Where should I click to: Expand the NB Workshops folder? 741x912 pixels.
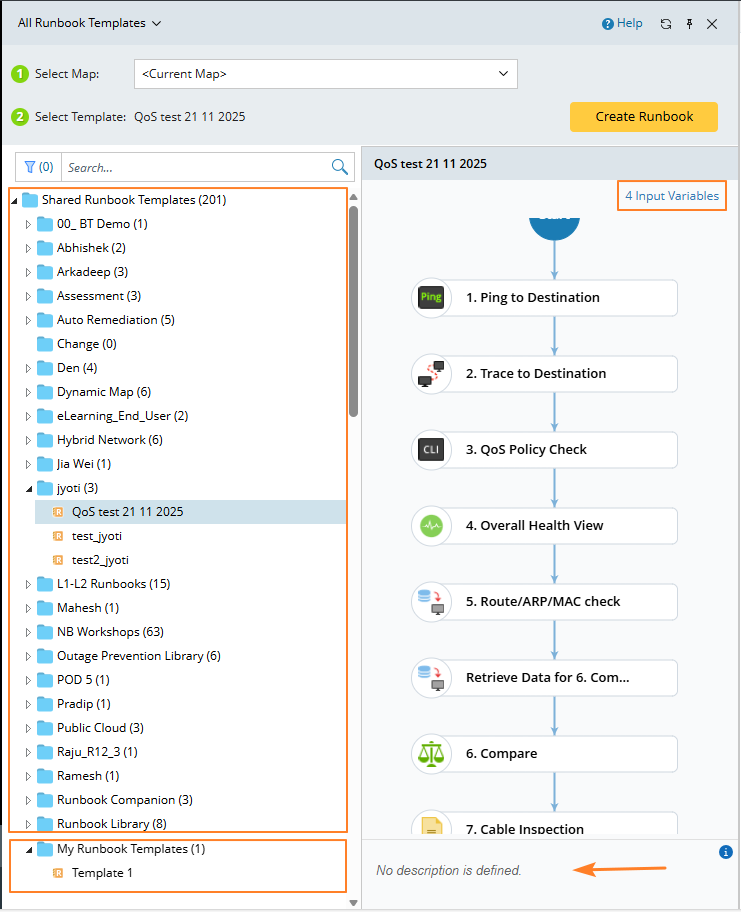click(x=28, y=632)
